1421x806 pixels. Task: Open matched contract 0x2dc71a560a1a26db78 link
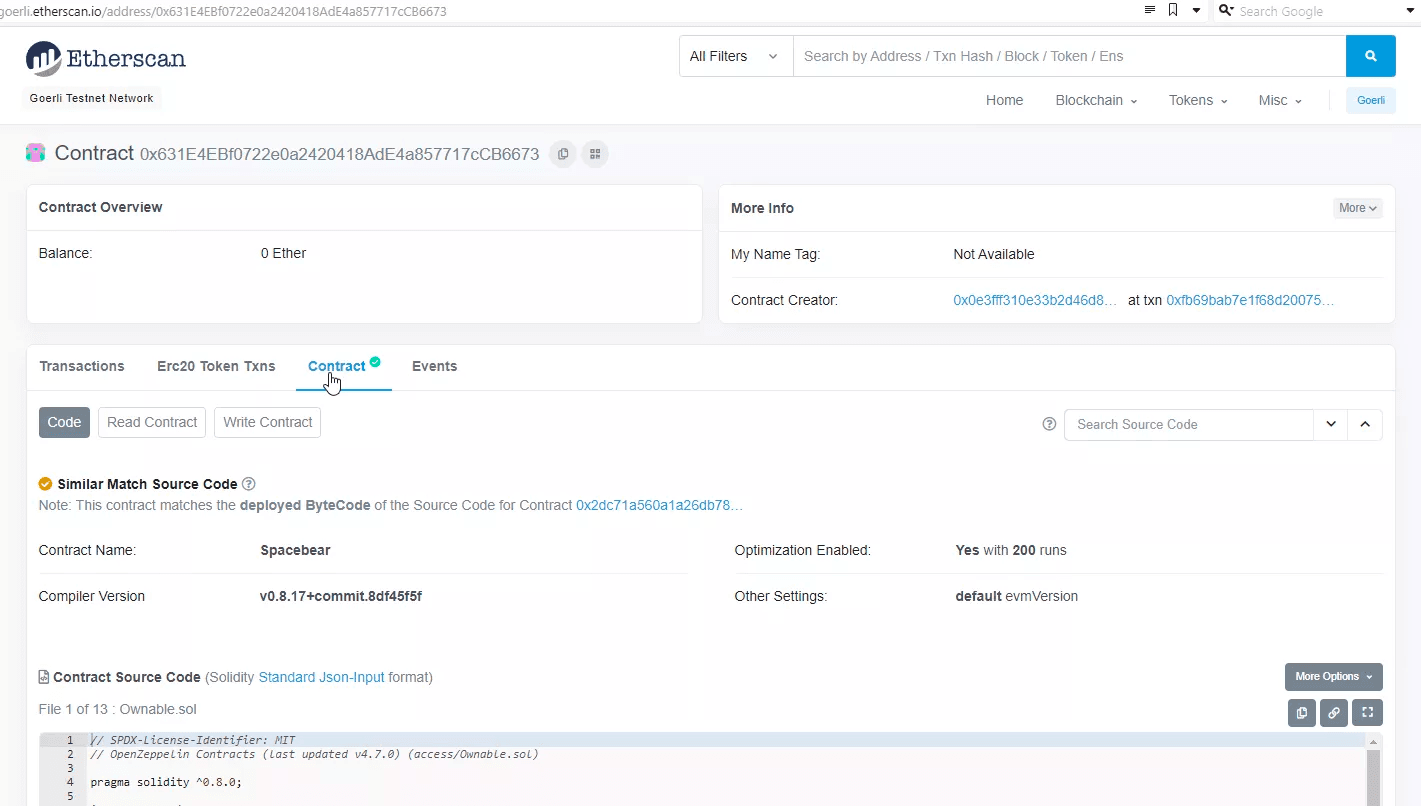point(659,506)
